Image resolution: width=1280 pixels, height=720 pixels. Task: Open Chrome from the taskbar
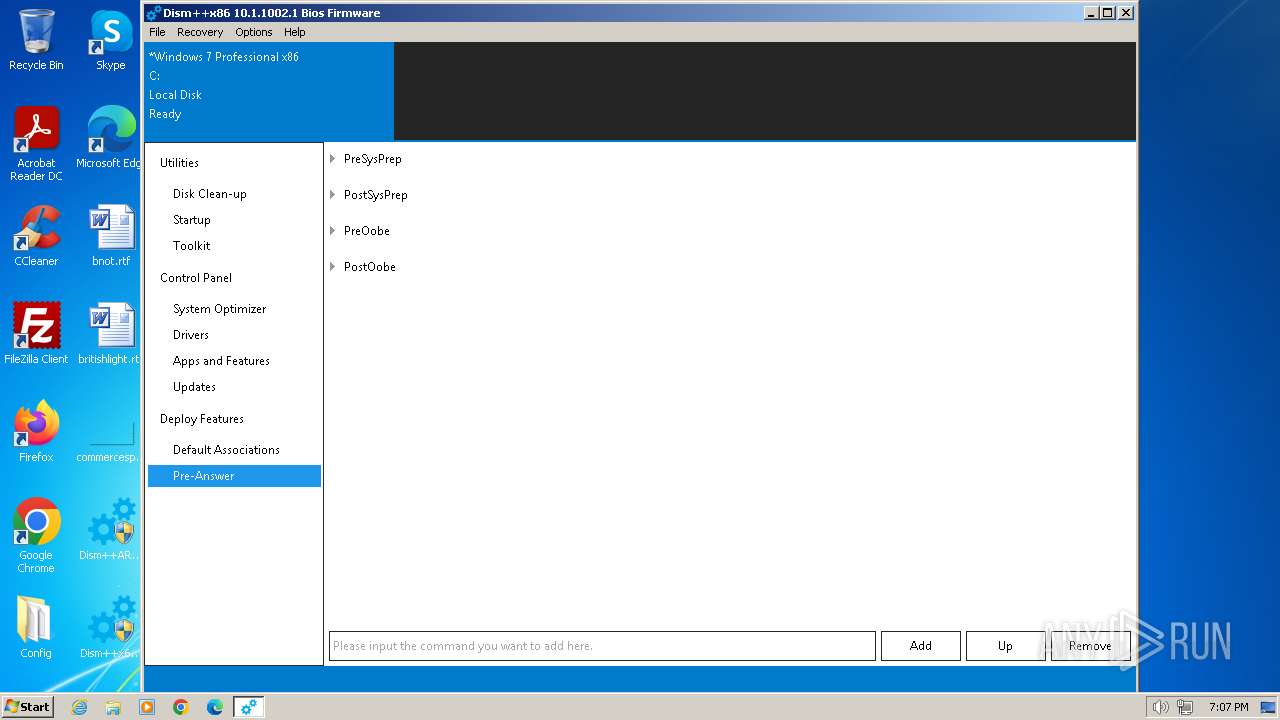181,707
